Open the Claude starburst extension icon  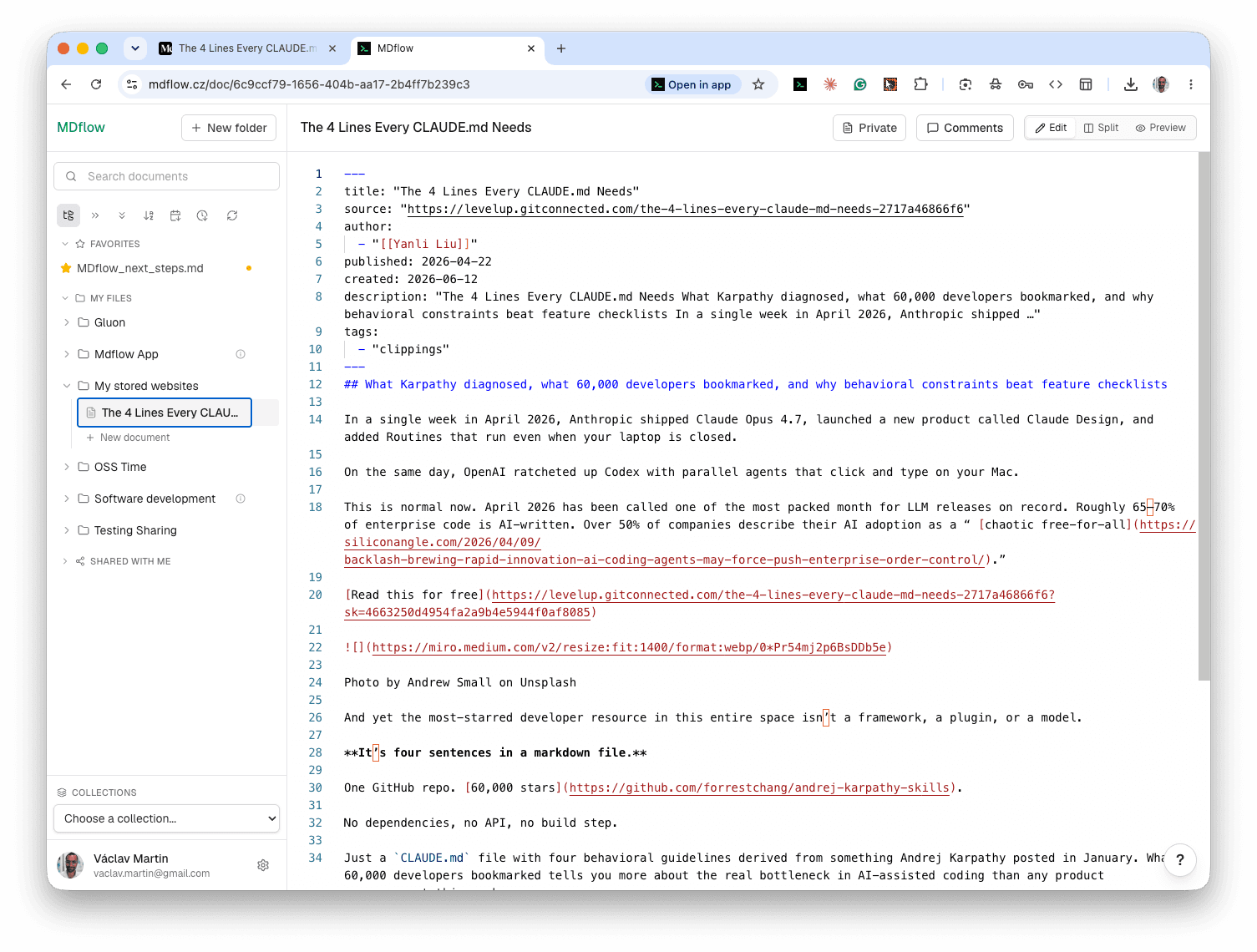click(830, 84)
